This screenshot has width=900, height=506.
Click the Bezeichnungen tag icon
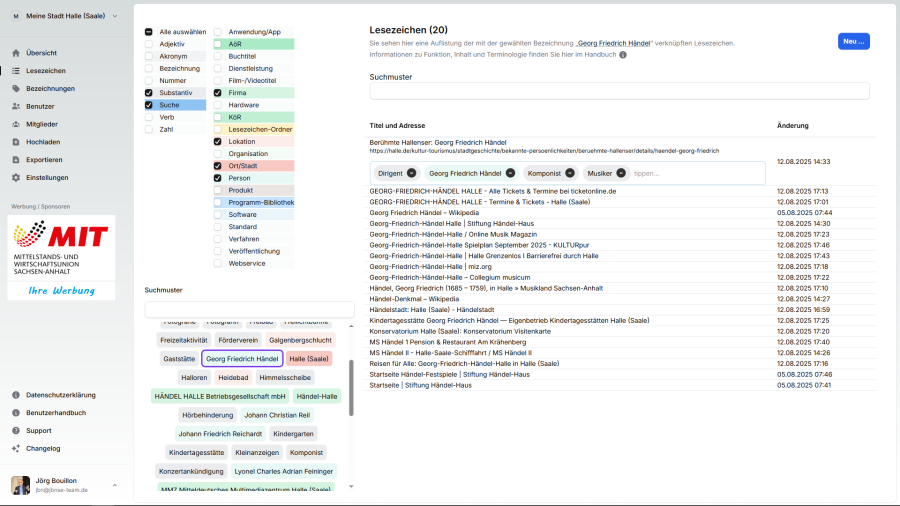[16, 89]
